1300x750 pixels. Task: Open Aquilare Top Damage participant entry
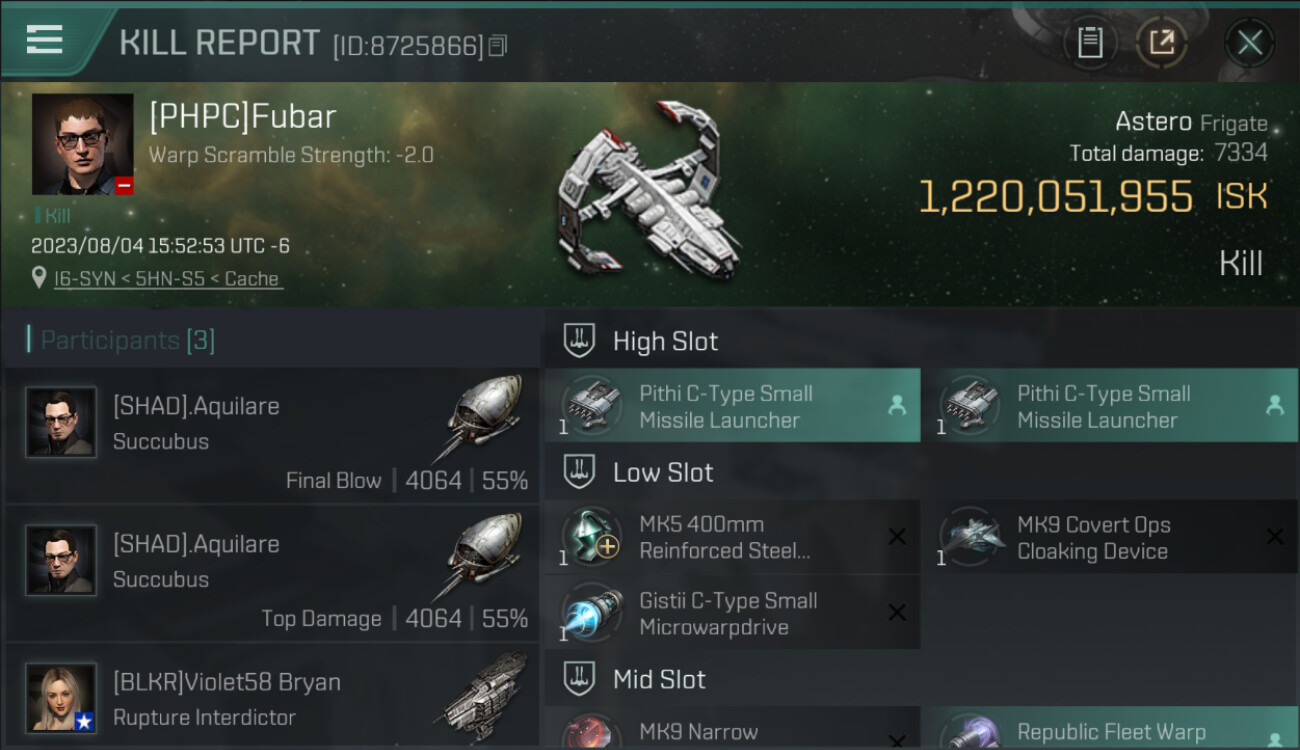pos(272,574)
